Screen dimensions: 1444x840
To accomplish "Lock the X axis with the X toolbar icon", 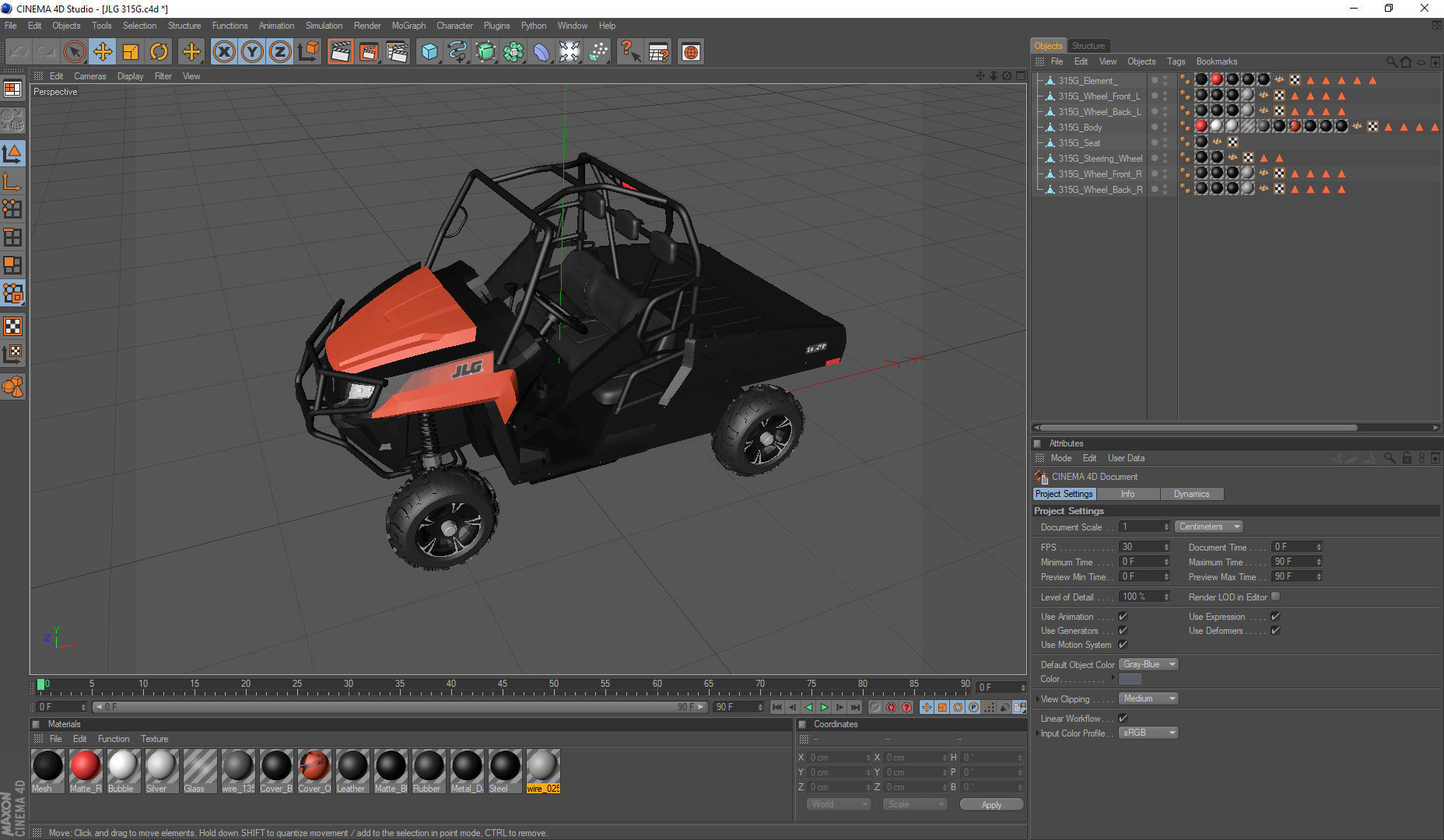I will point(224,51).
